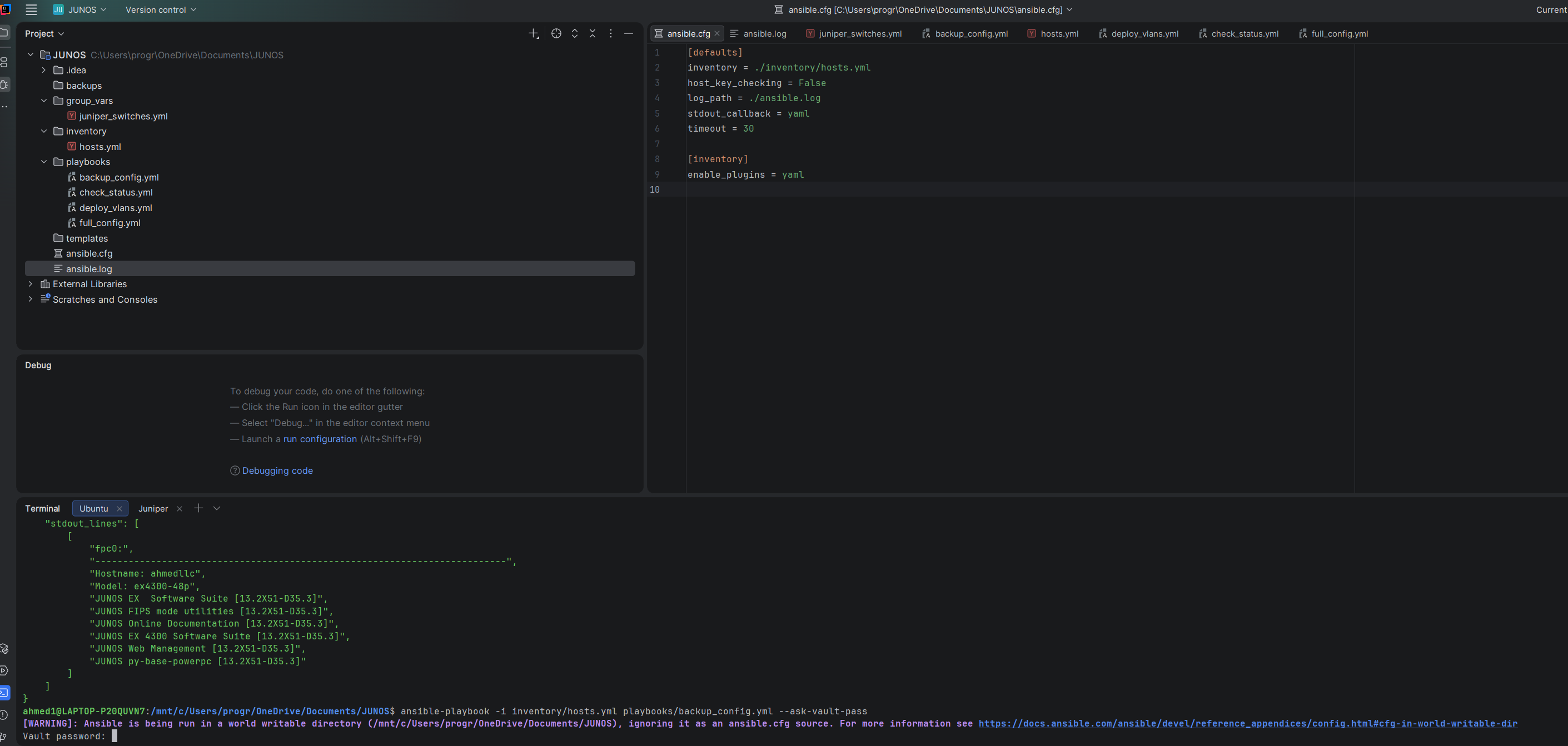This screenshot has height=746, width=1568.
Task: Add a new terminal session with the plus icon
Action: click(198, 508)
